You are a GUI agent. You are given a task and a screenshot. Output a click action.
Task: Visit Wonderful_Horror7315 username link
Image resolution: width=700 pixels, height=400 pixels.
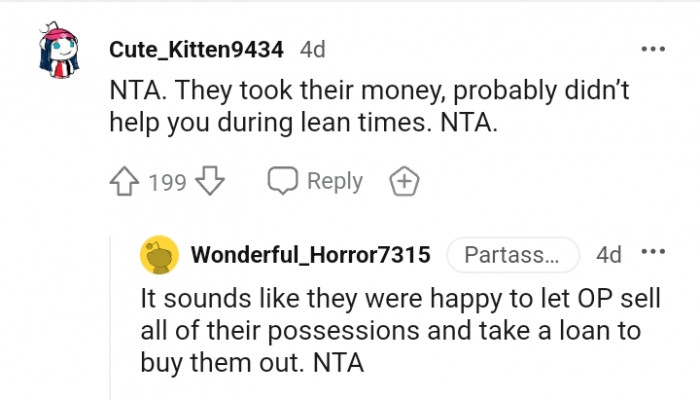tap(310, 255)
